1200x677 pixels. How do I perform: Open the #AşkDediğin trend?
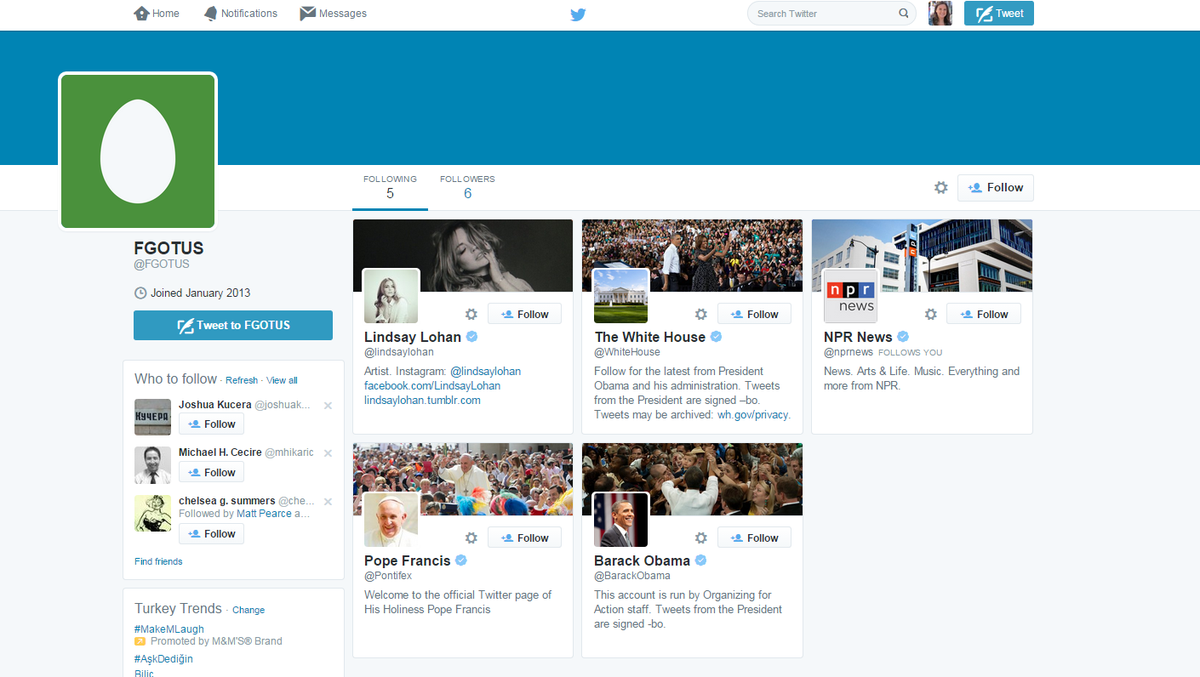coord(164,659)
